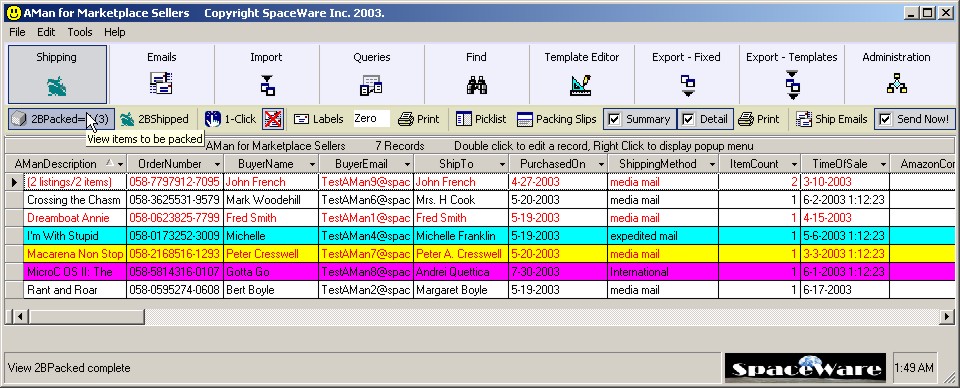
Task: Click the Export - Fixed icon
Action: (688, 85)
